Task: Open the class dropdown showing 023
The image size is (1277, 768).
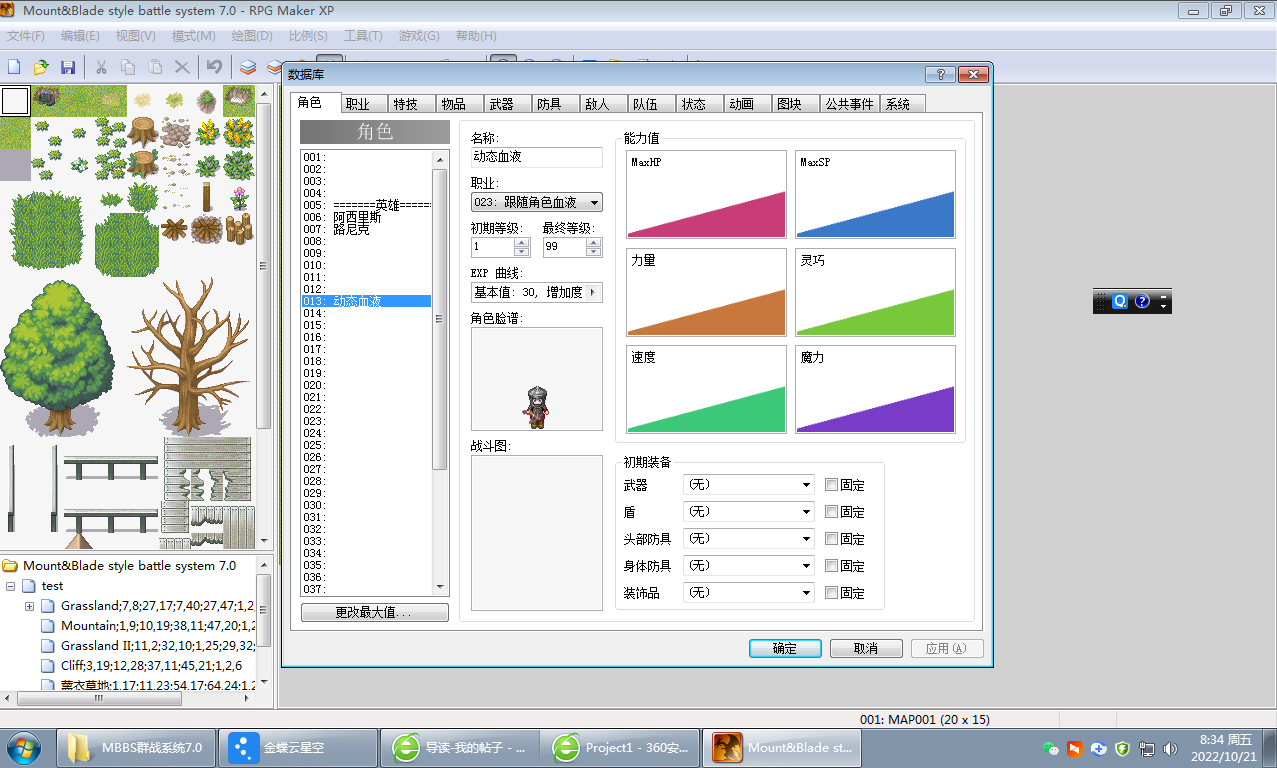Action: [537, 202]
